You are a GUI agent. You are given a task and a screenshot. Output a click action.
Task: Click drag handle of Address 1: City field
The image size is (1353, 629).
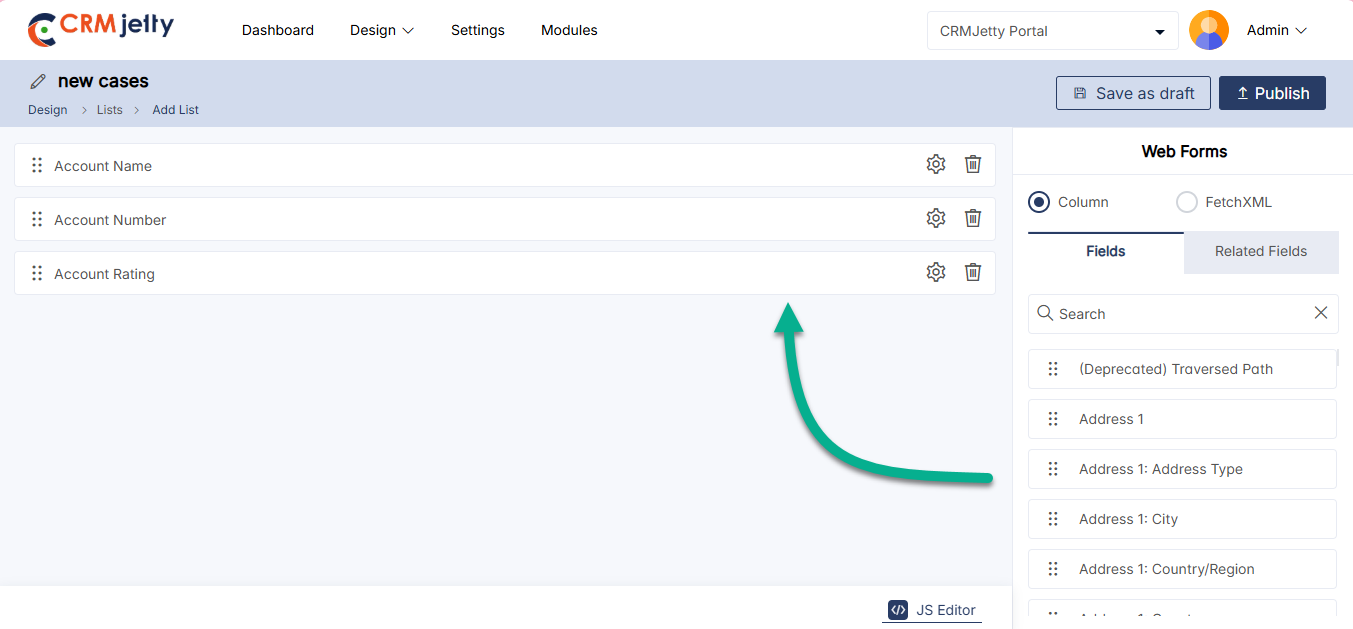coord(1052,519)
